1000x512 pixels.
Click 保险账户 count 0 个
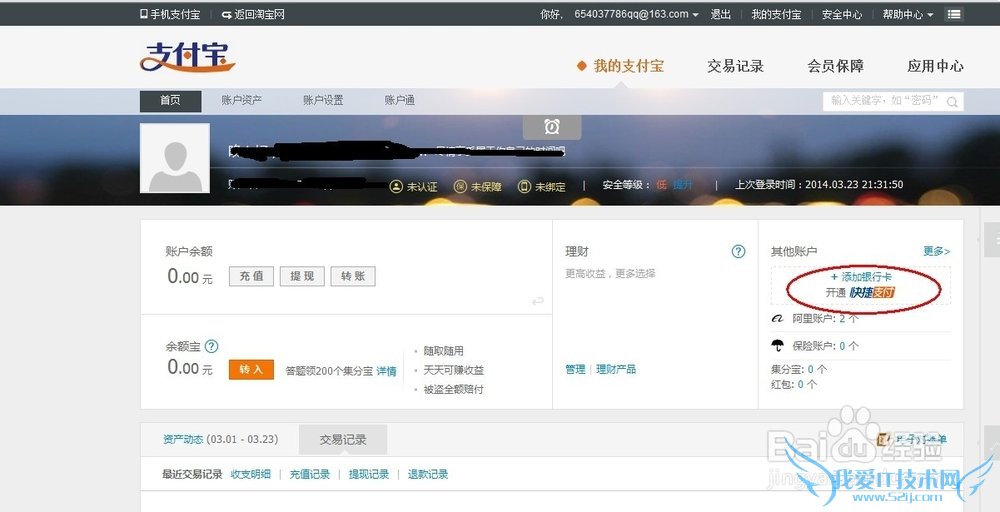pyautogui.click(x=849, y=346)
